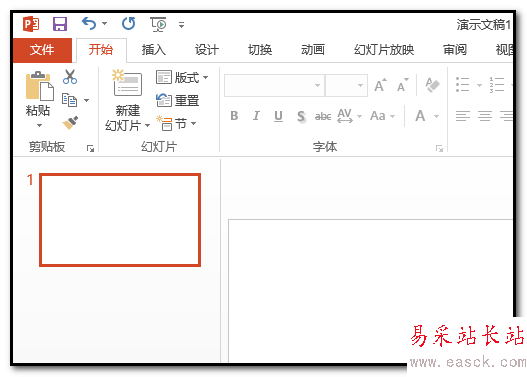Save the presentation with the floppy disk icon
527x377 pixels.
[60, 24]
